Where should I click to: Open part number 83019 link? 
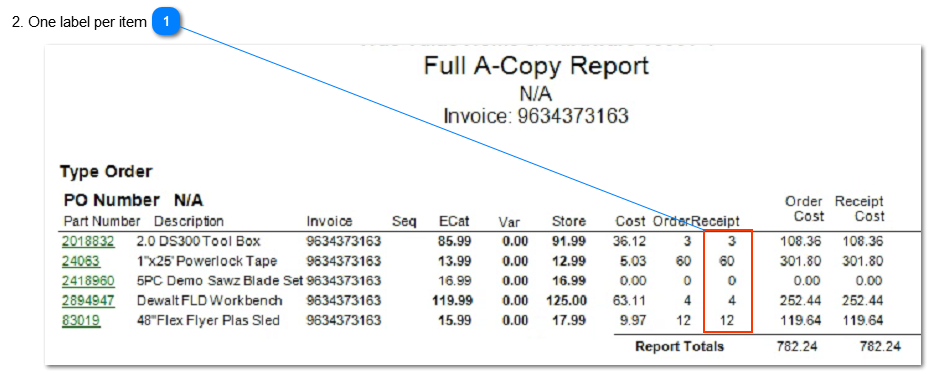pyautogui.click(x=81, y=321)
